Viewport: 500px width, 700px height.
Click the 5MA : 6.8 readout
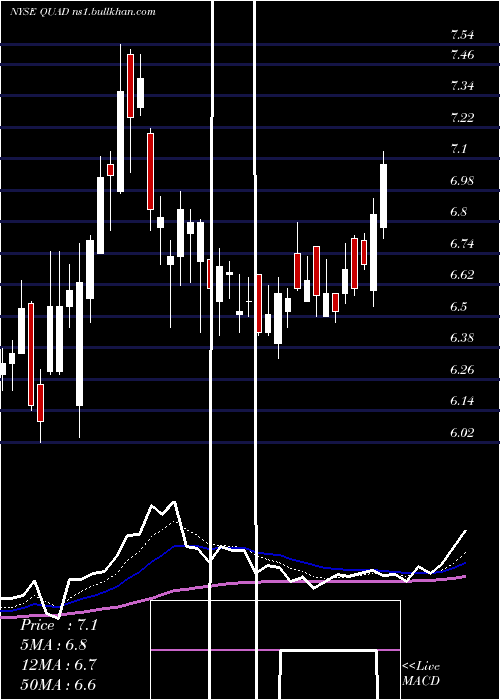(x=54, y=645)
